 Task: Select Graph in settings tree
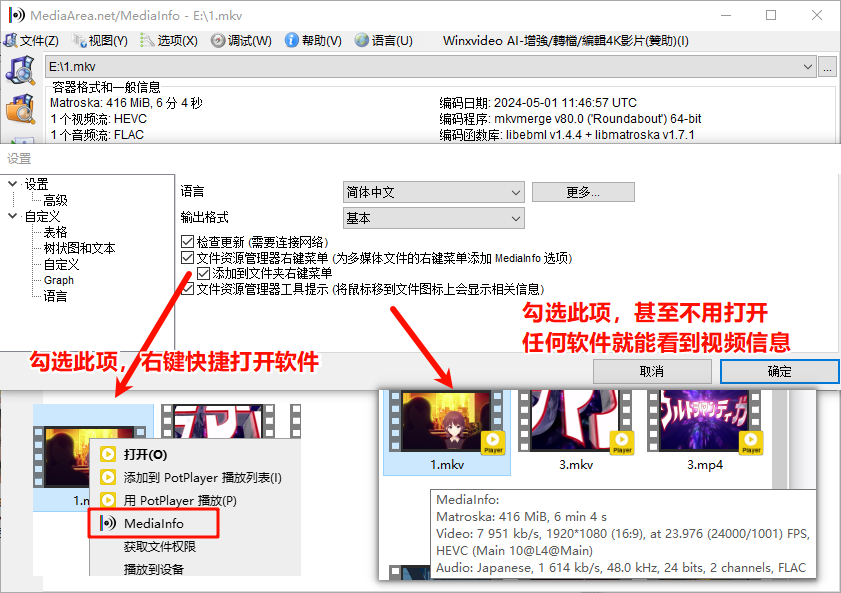[59, 280]
